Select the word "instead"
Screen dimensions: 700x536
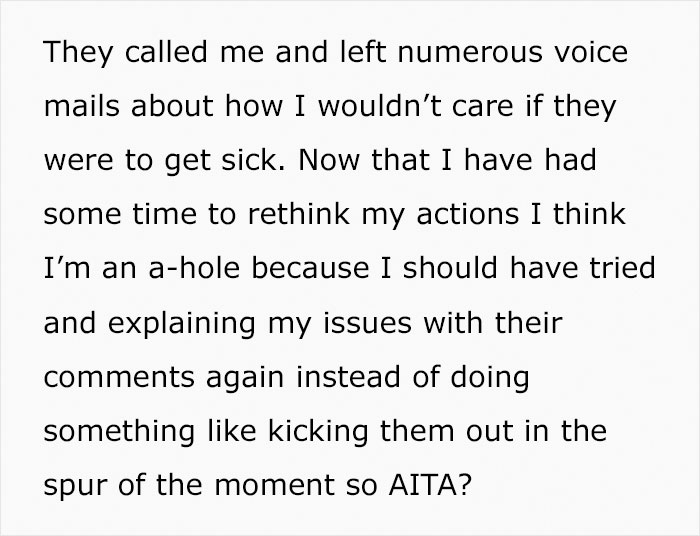[x=348, y=377]
